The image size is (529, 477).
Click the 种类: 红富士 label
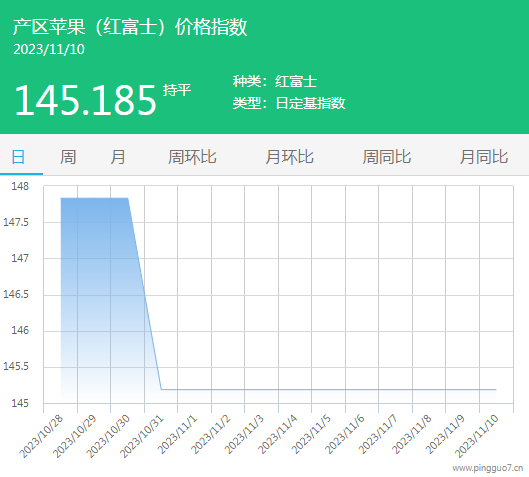pos(275,82)
